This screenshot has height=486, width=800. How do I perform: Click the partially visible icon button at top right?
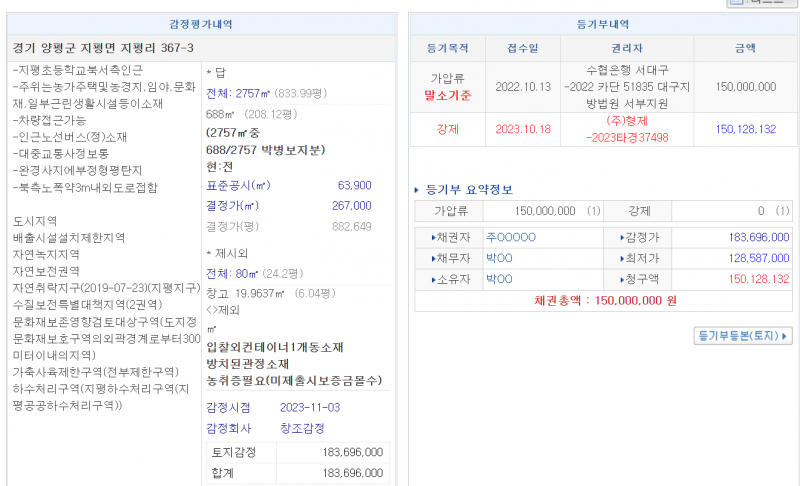(x=765, y=3)
